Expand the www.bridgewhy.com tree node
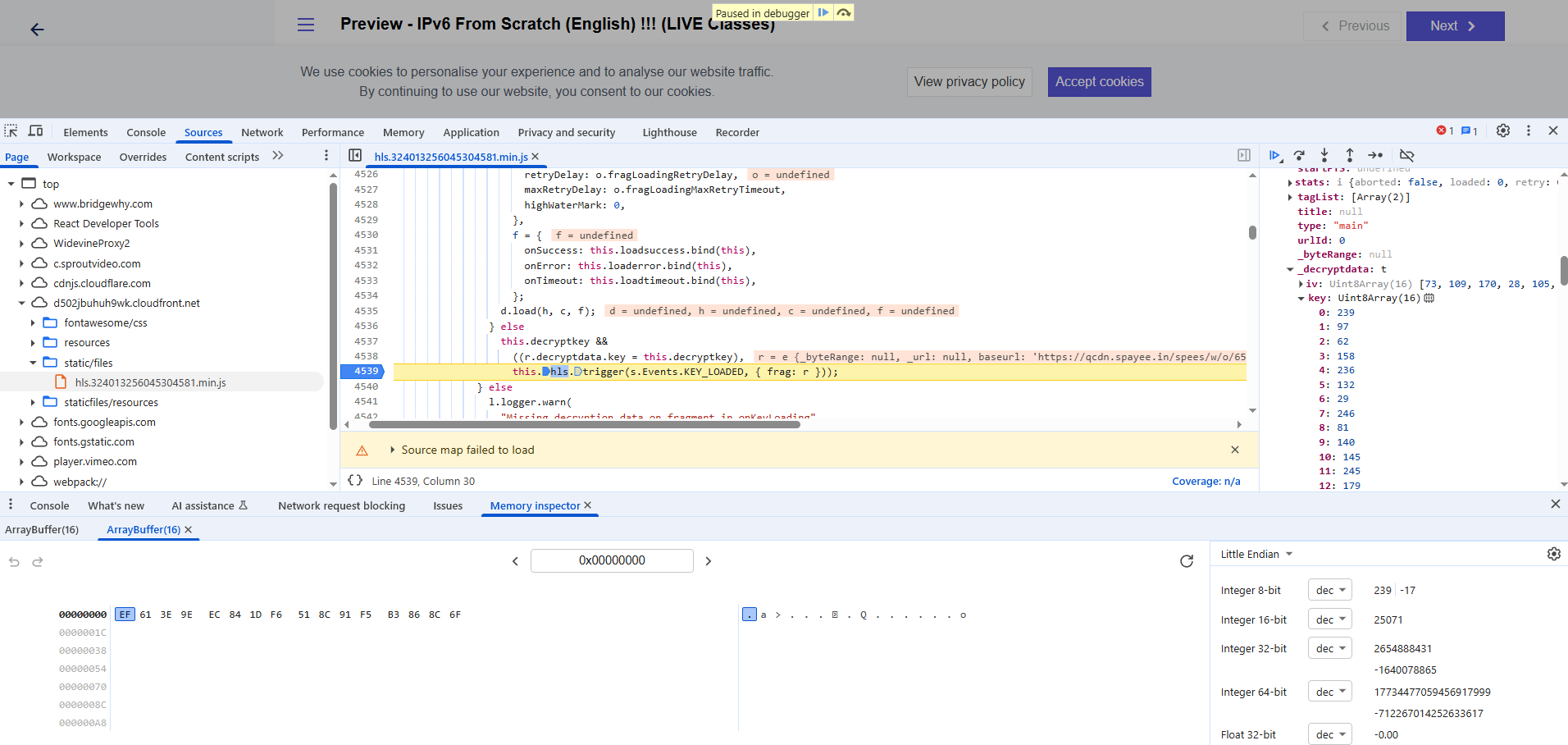1568x745 pixels. tap(22, 203)
